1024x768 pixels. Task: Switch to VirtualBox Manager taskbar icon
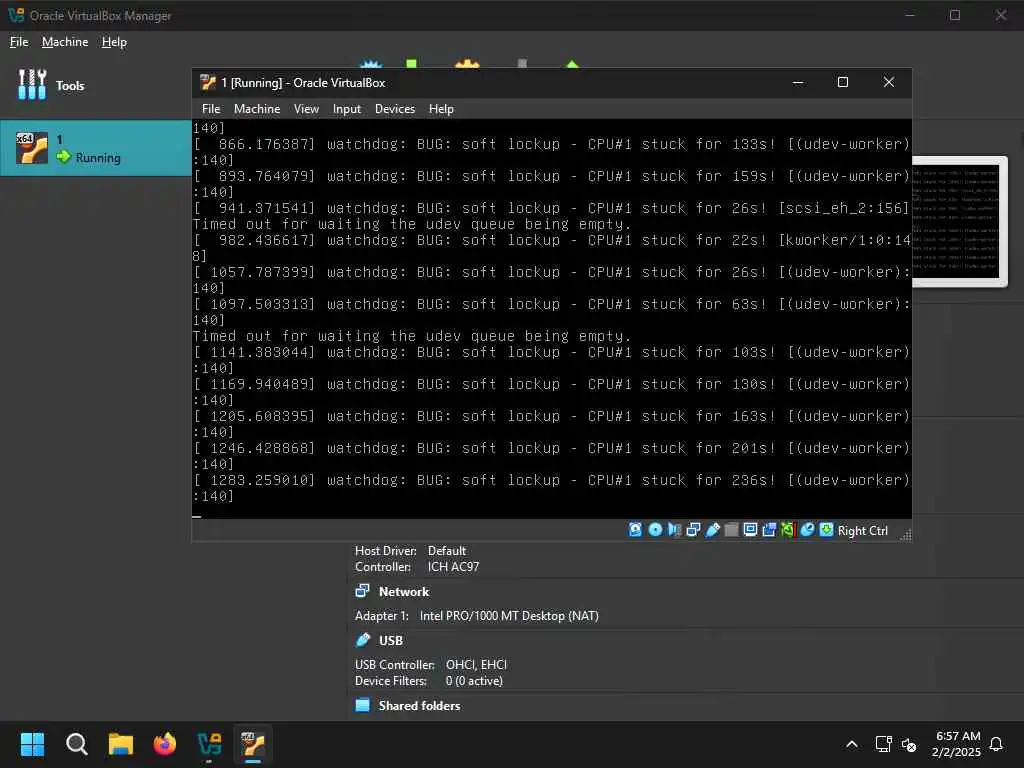point(209,744)
